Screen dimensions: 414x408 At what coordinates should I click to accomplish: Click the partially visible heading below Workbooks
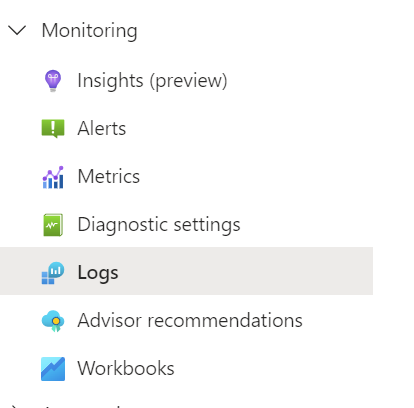pos(82,406)
